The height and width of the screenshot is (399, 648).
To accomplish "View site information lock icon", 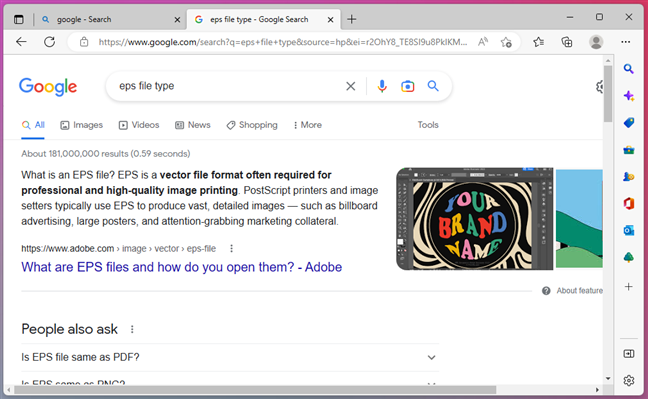I will coord(84,42).
